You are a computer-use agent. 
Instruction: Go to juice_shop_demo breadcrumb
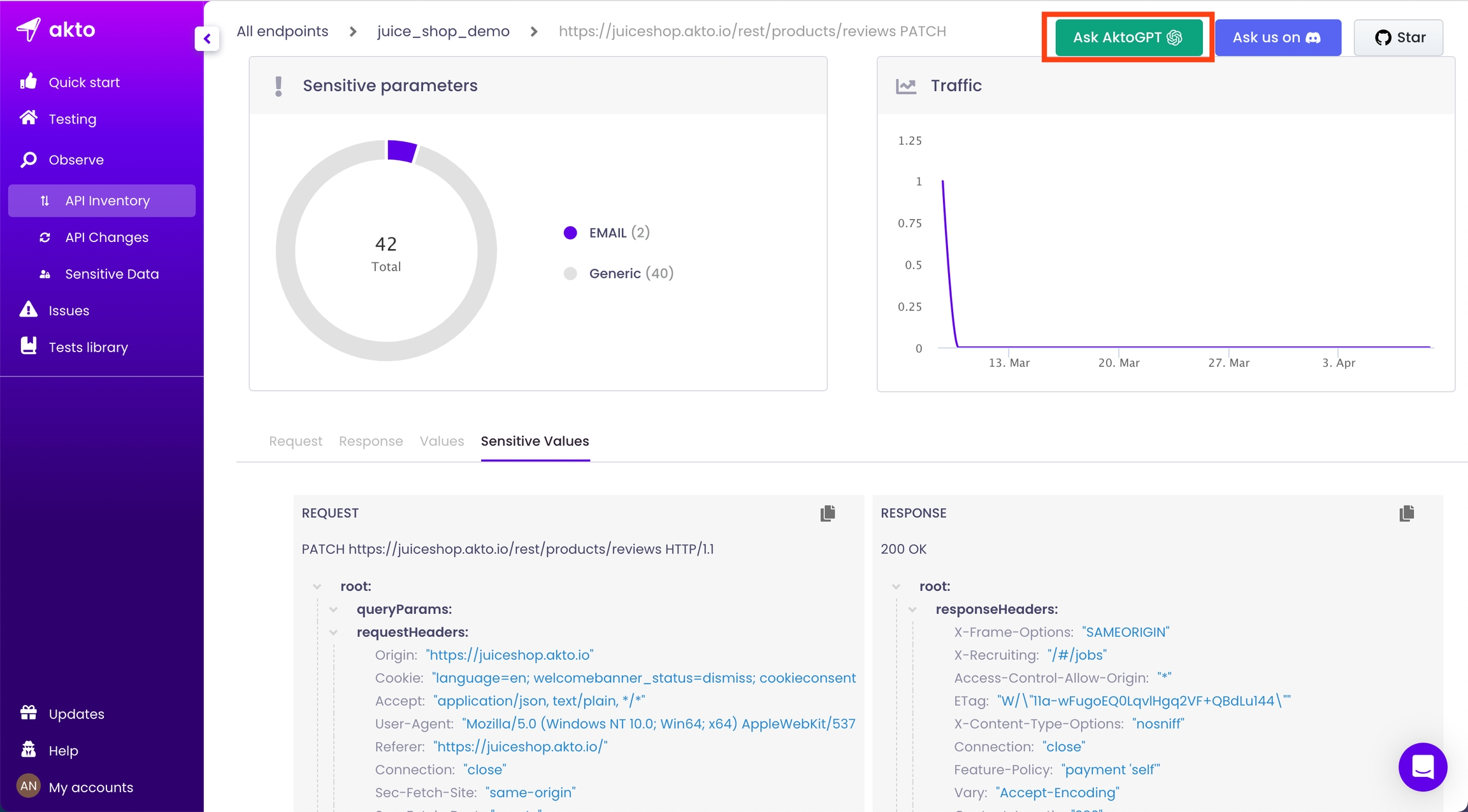click(x=443, y=31)
